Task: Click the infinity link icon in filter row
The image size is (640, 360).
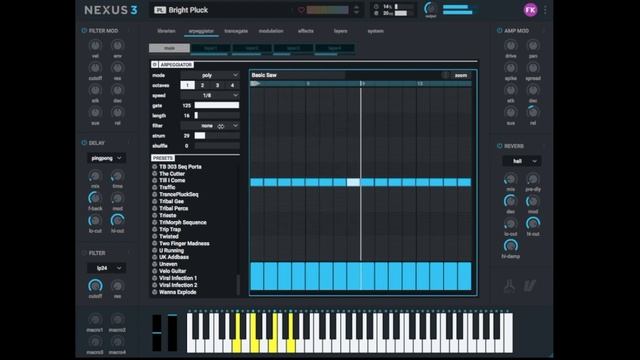Action: tap(221, 126)
